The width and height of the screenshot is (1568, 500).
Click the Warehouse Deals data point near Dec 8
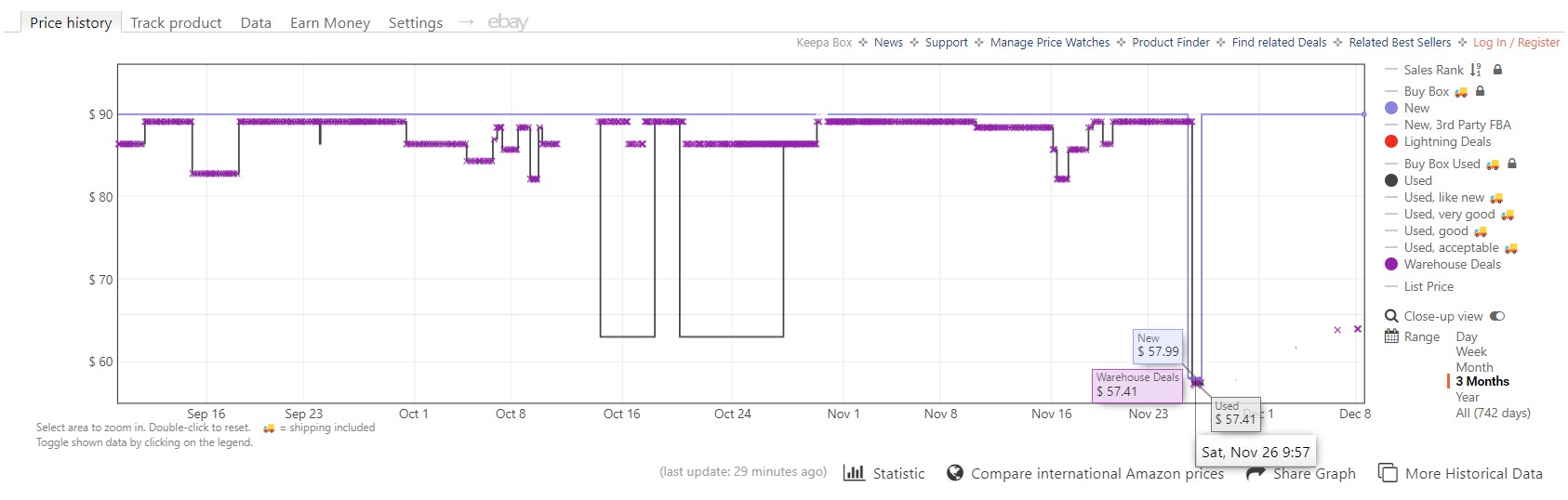1358,329
